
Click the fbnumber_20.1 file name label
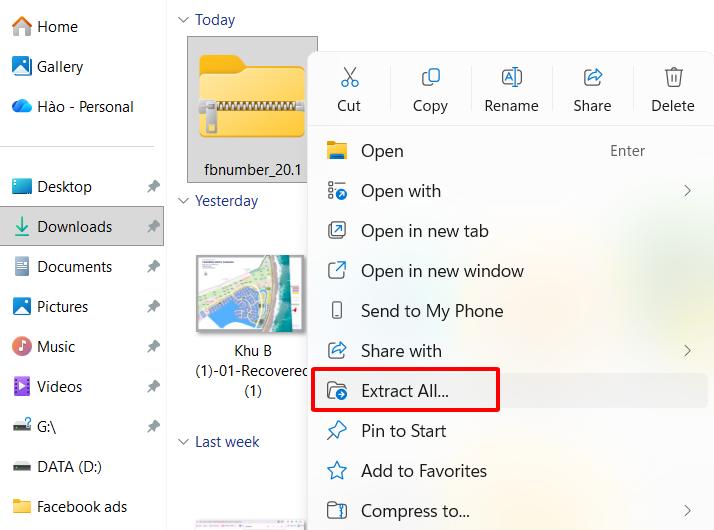click(253, 170)
